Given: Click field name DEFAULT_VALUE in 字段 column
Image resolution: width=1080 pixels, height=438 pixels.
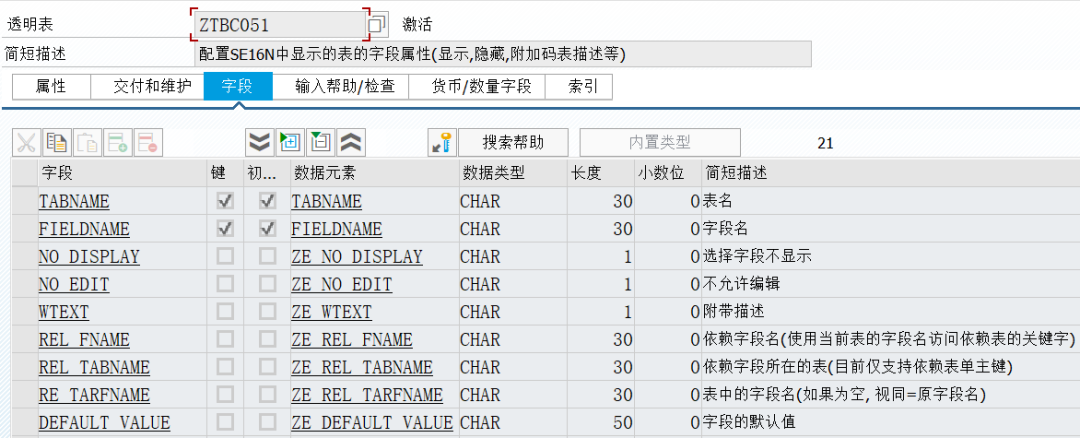Looking at the screenshot, I should (104, 422).
